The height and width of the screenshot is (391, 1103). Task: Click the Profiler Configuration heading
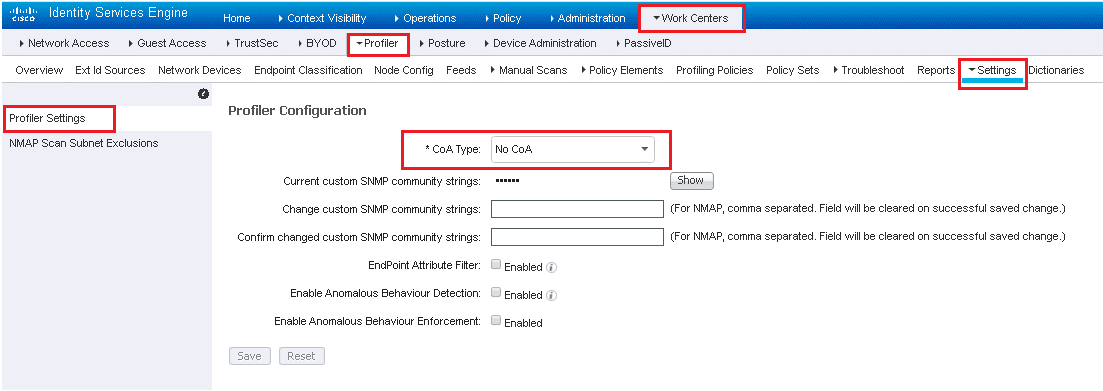tap(297, 110)
